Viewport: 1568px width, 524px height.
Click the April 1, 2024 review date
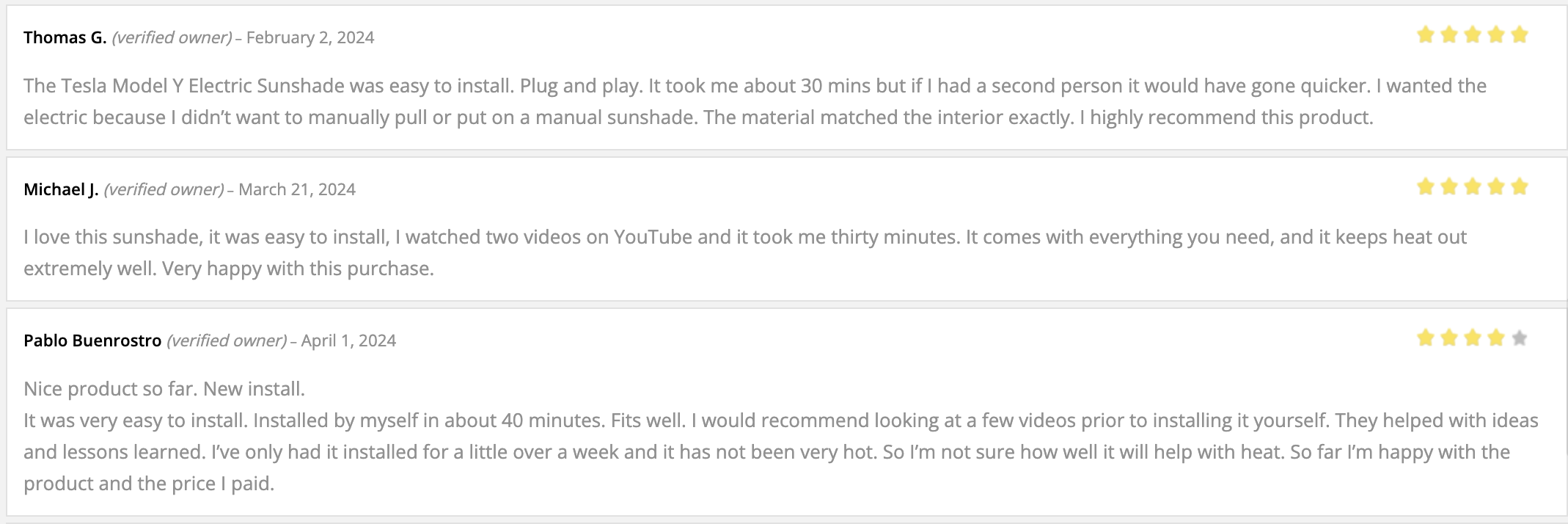[348, 341]
